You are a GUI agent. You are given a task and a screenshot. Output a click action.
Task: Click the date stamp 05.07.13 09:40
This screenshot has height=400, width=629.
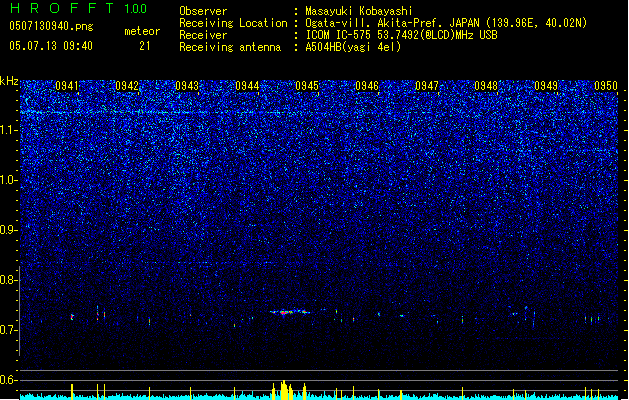[x=51, y=46]
